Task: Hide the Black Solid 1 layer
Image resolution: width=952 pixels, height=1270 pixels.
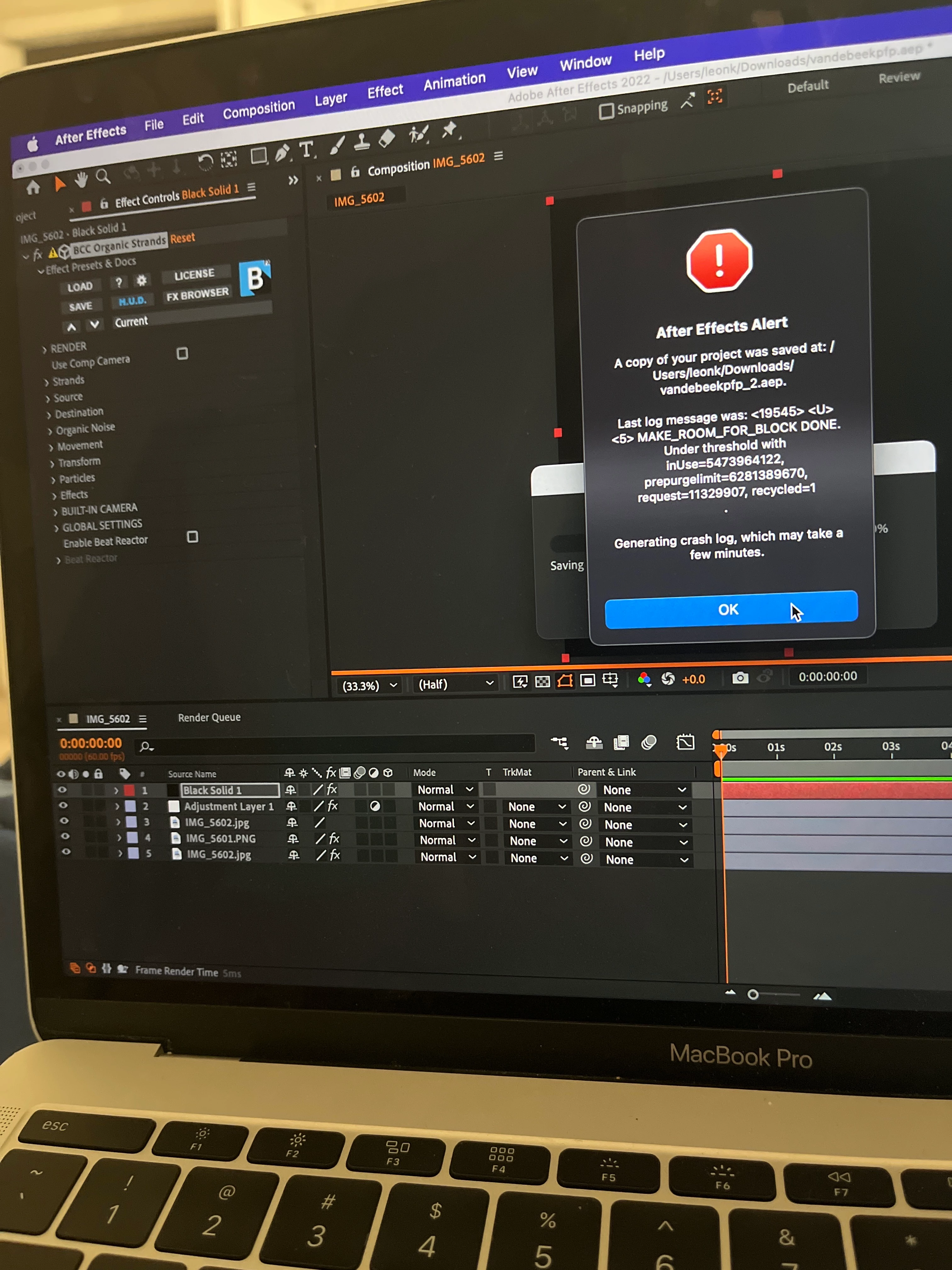Action: (62, 789)
